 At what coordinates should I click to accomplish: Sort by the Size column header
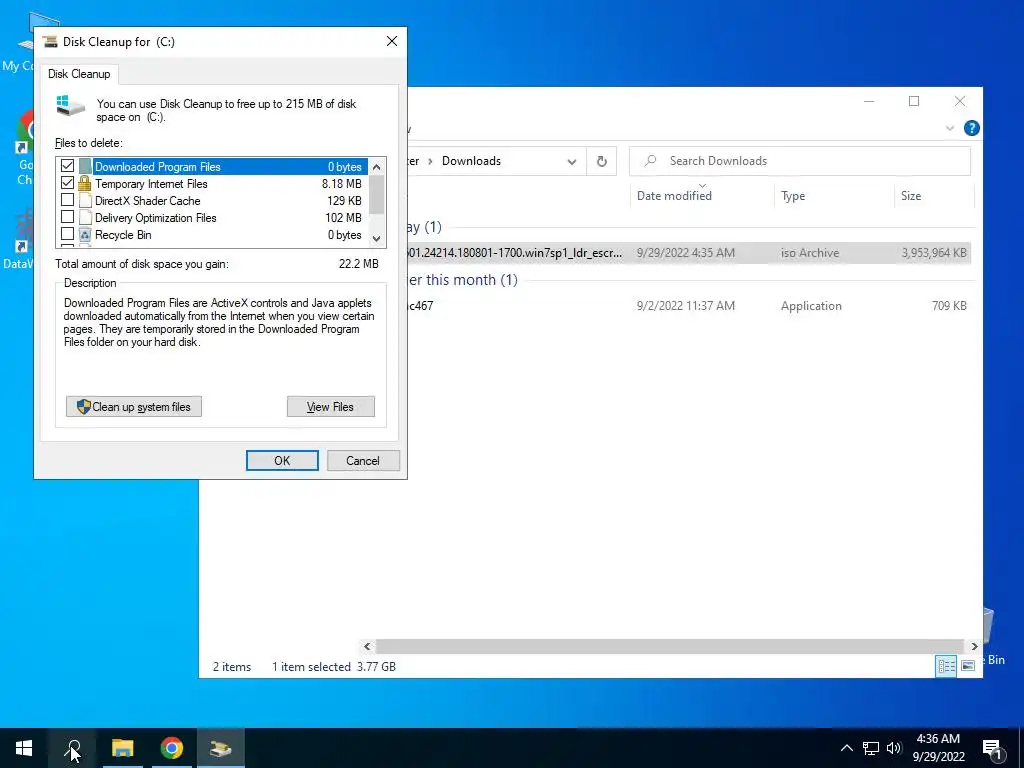pyautogui.click(x=933, y=195)
